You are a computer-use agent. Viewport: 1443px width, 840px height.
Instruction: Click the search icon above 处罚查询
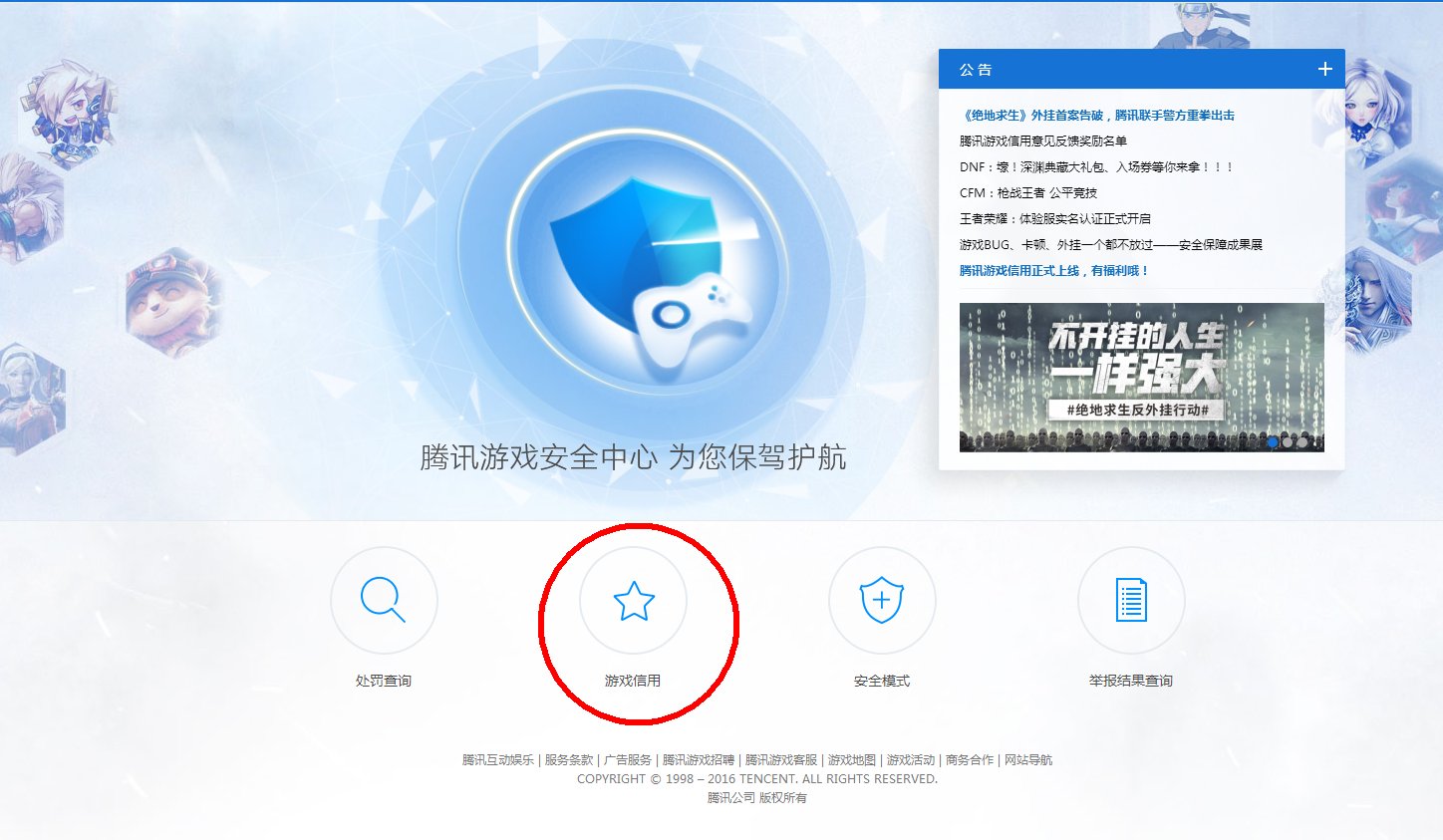point(385,601)
